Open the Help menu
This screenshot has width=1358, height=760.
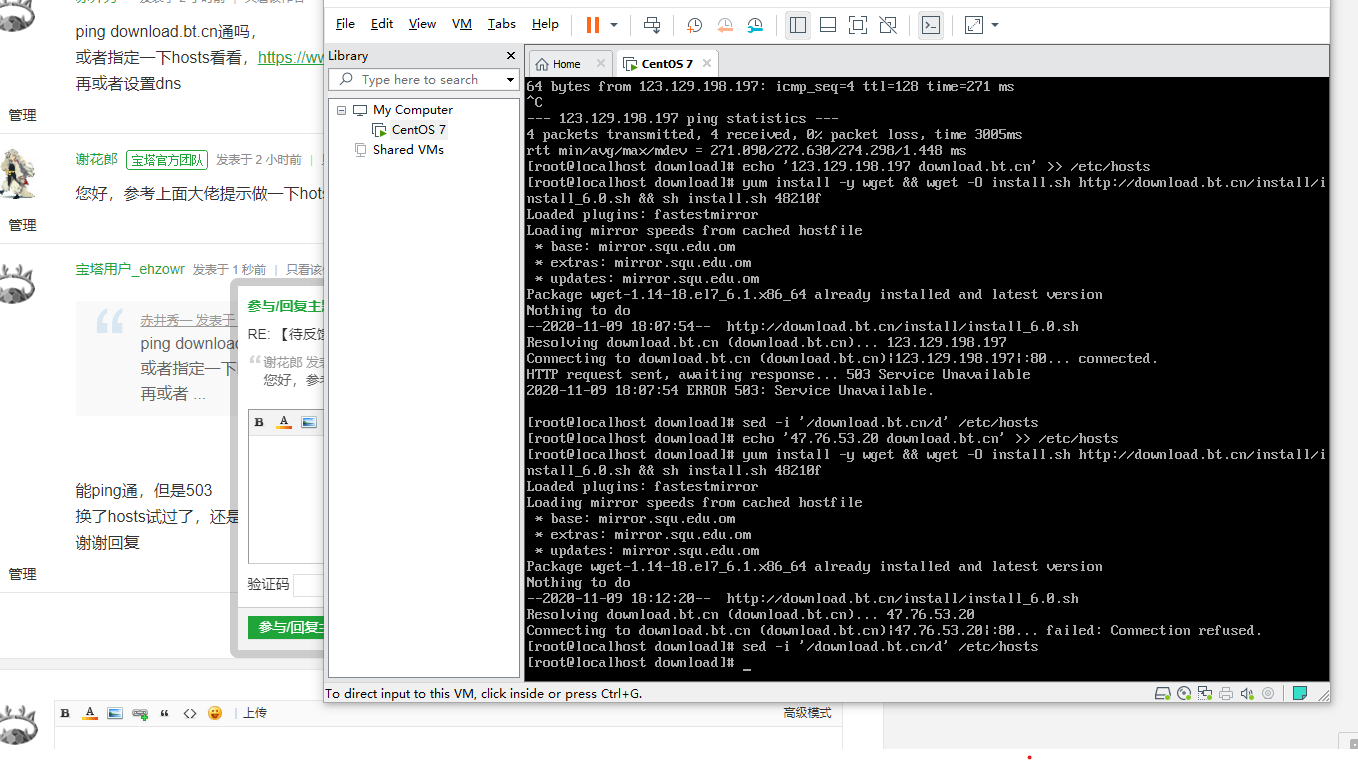coord(545,23)
